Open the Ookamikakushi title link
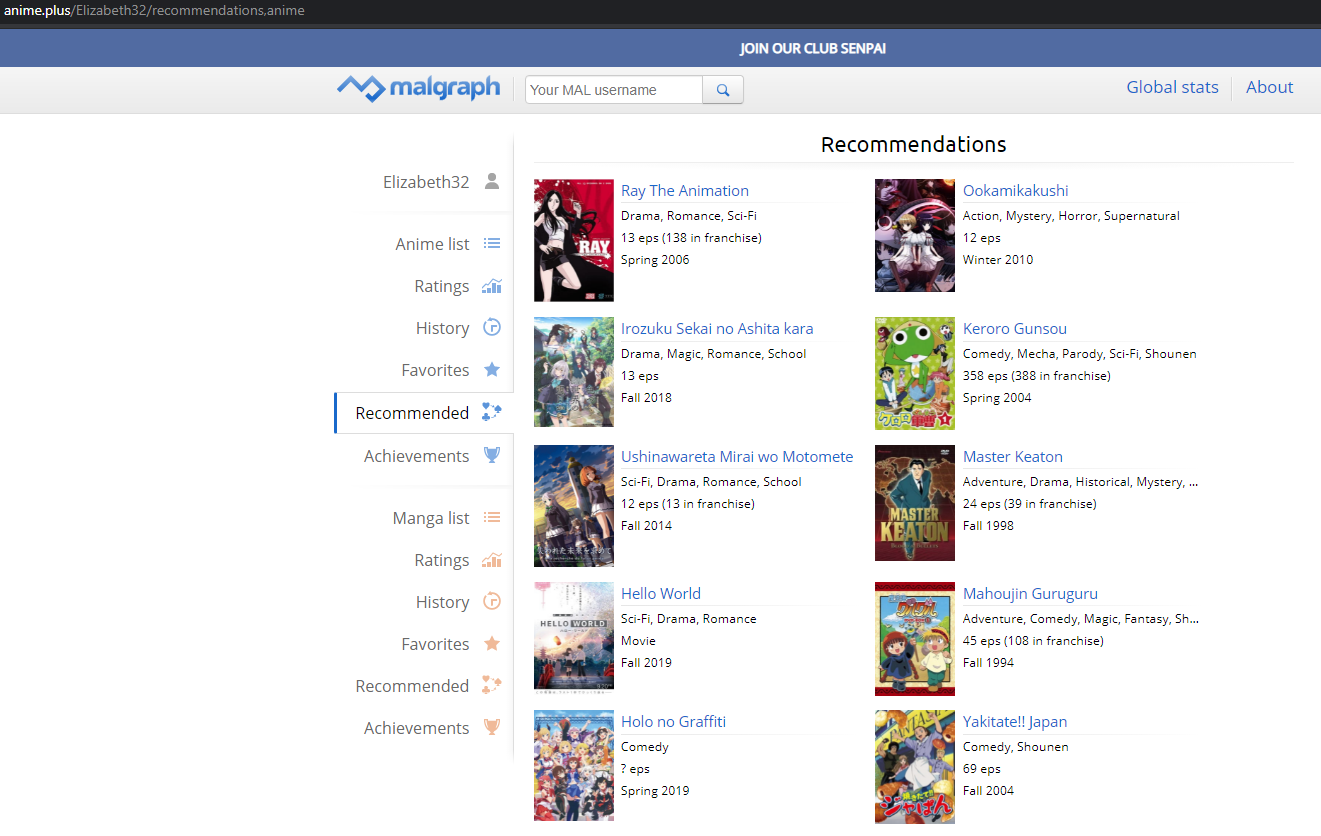The width and height of the screenshot is (1321, 836). [x=1016, y=191]
